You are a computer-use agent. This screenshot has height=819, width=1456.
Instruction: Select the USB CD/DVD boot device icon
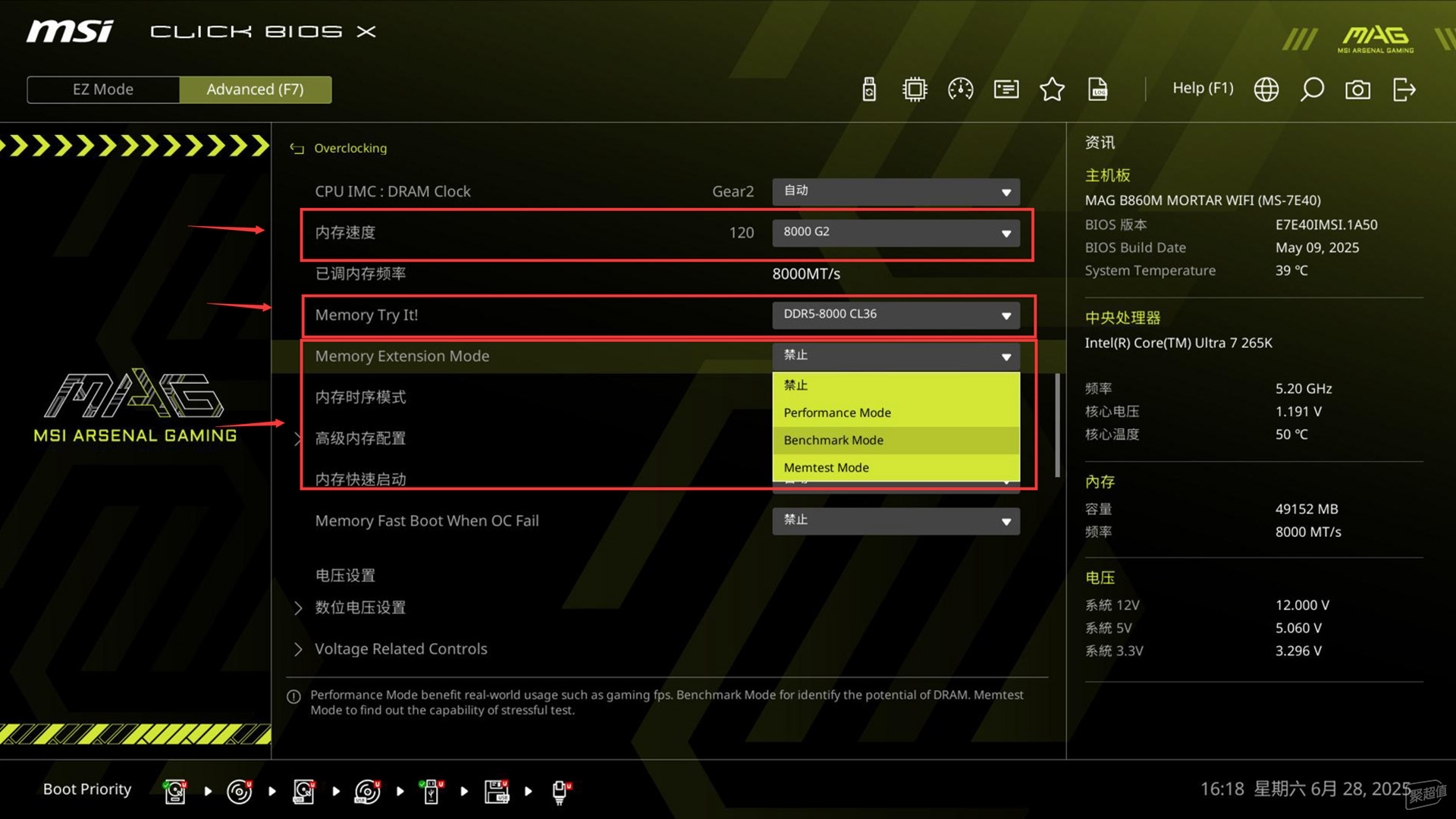(x=368, y=791)
